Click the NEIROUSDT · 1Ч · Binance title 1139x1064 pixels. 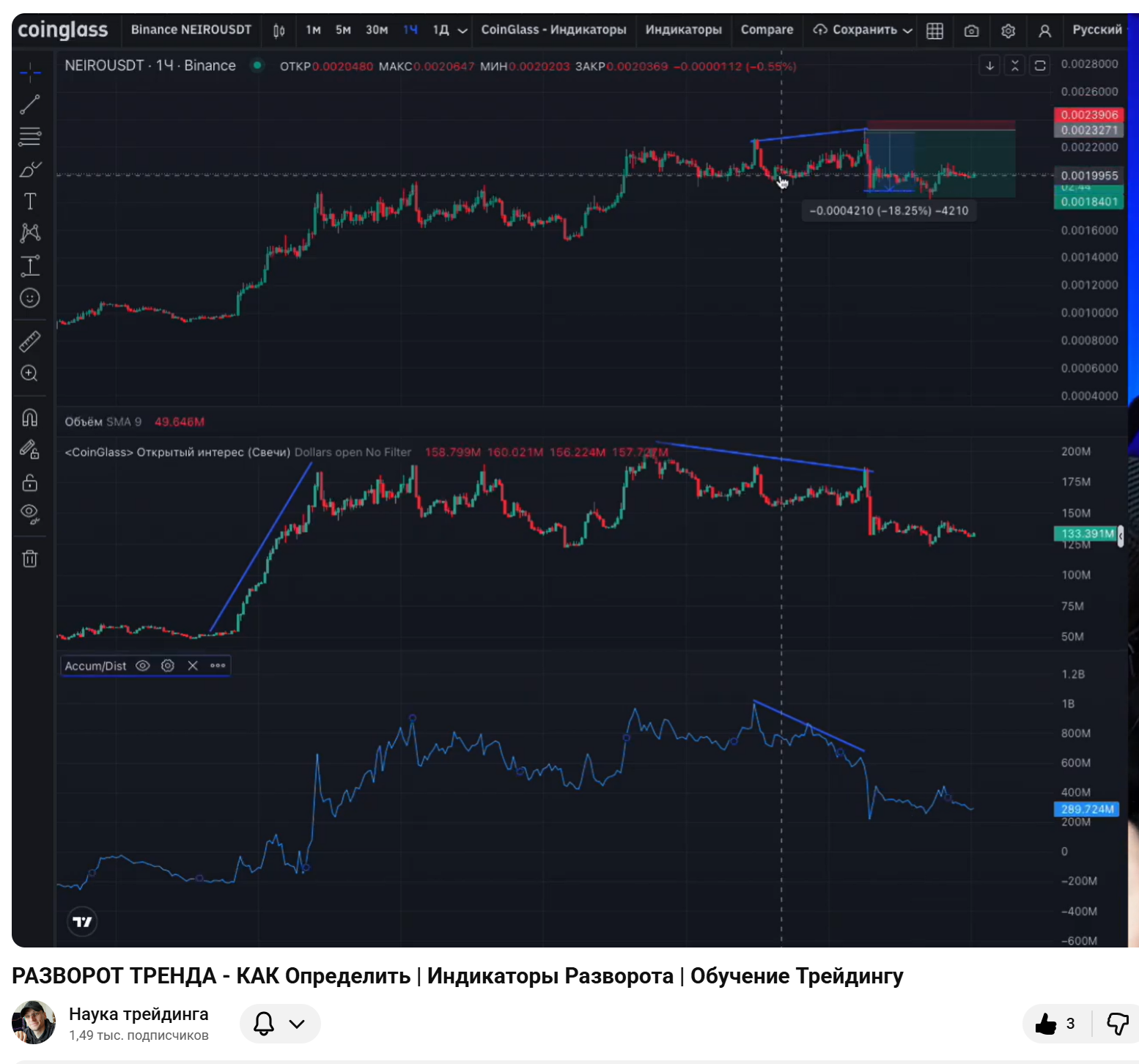tap(150, 66)
